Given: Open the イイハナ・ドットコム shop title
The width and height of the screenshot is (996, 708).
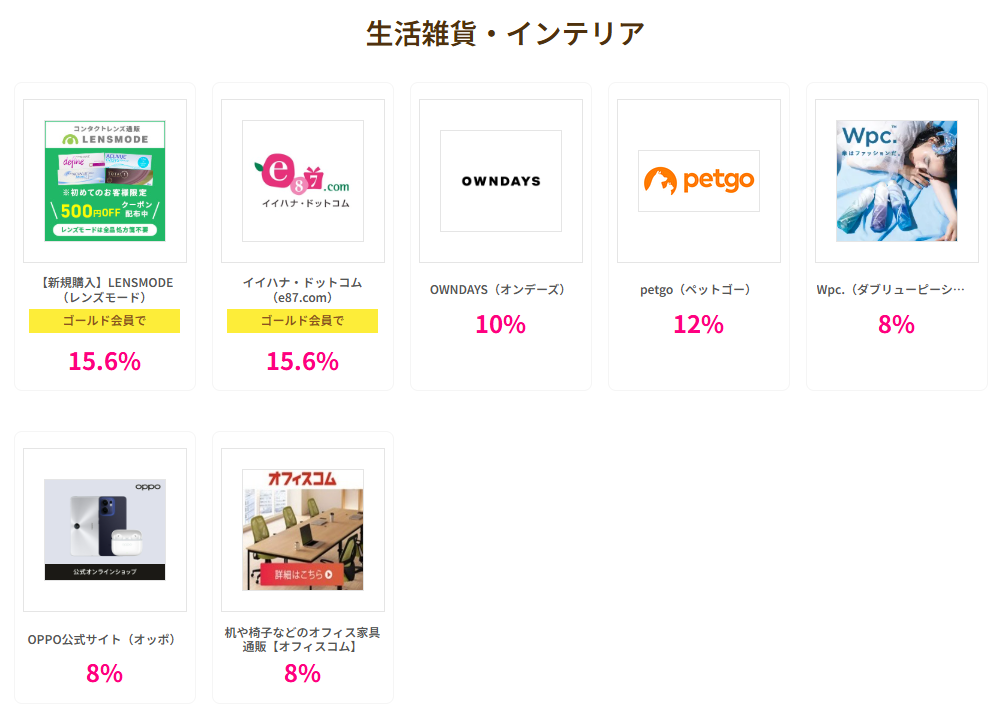Looking at the screenshot, I should pos(302,290).
